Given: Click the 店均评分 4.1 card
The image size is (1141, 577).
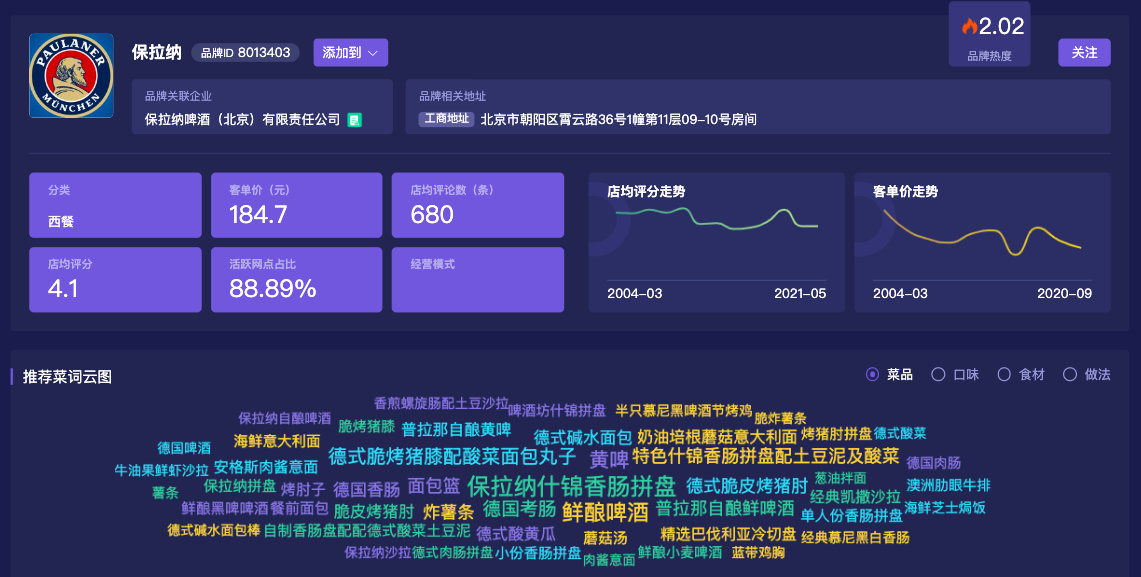Looking at the screenshot, I should [x=115, y=279].
